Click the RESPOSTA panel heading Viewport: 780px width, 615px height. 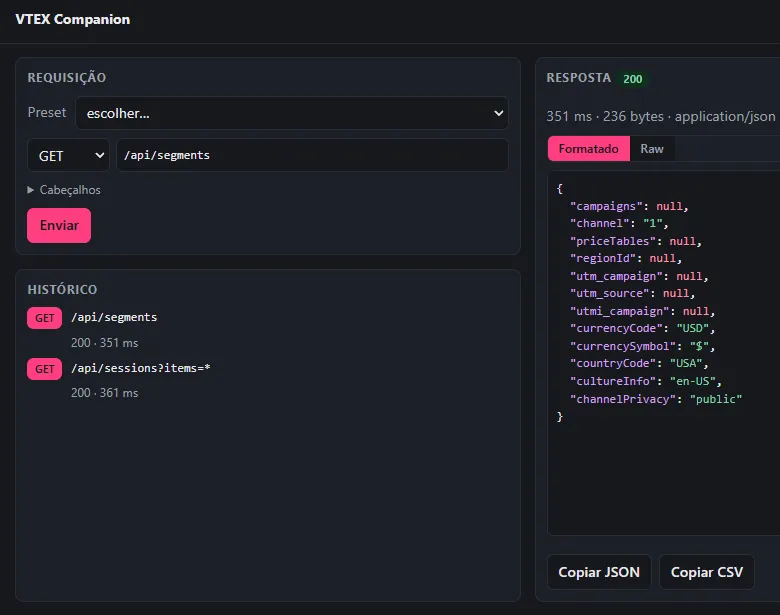pos(579,78)
